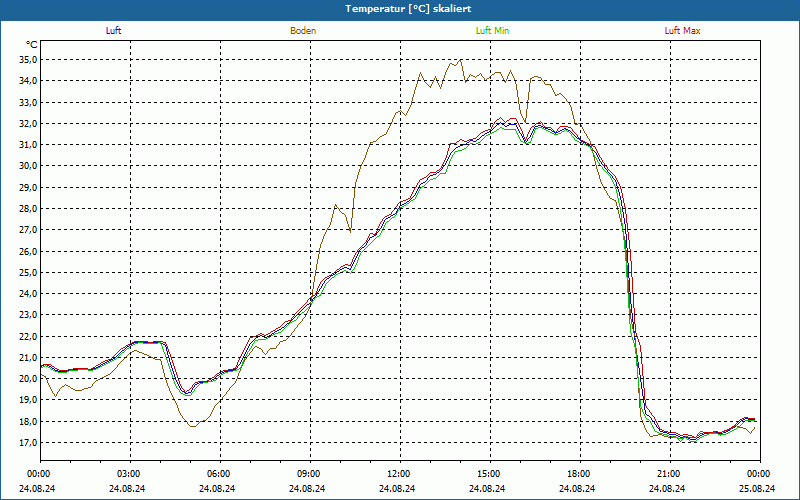This screenshot has height=500, width=800.
Task: Click the 26,0 y-axis value
Action: (x=29, y=251)
